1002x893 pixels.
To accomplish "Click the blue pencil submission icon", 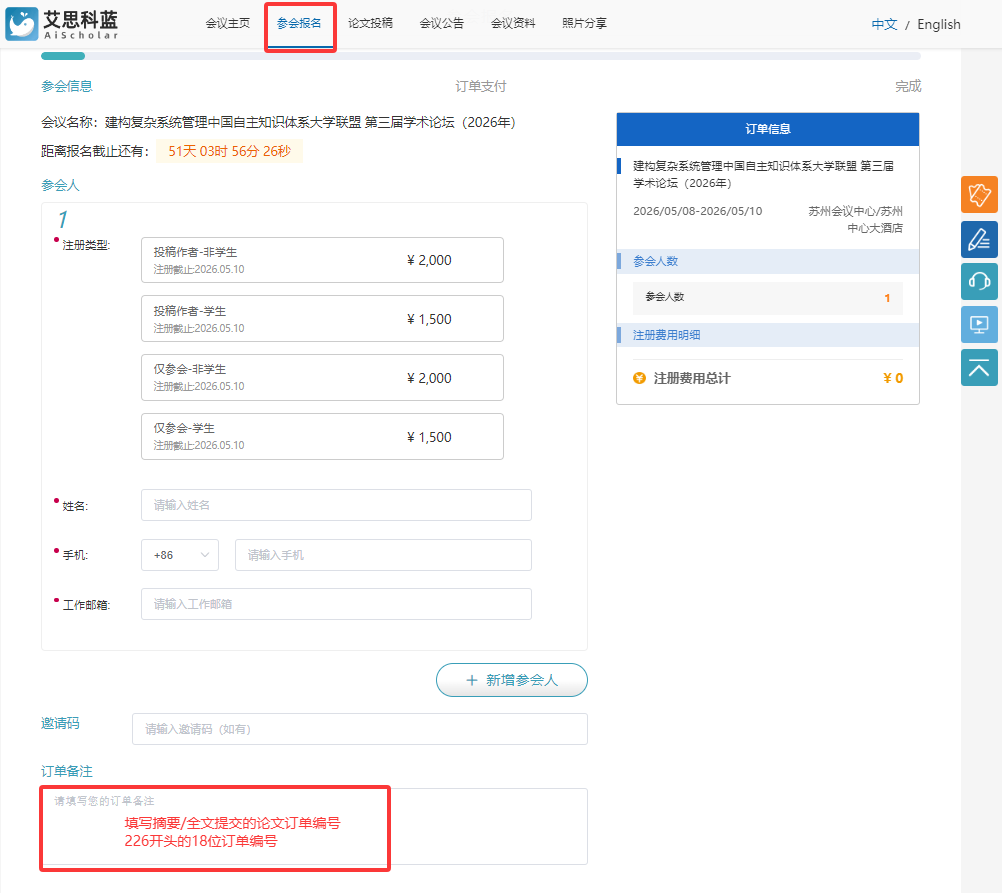I will click(979, 238).
